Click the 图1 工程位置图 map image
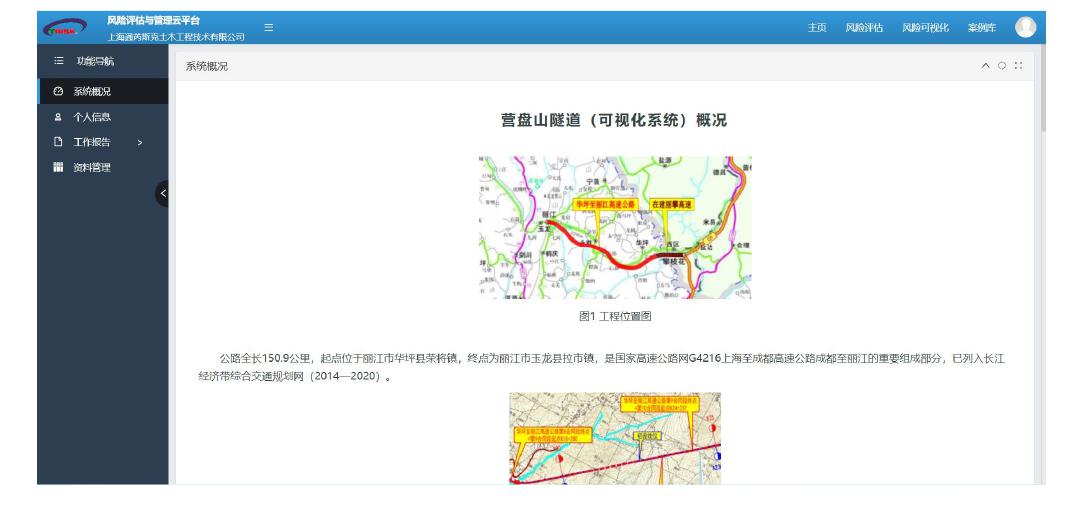The height and width of the screenshot is (524, 1069). 615,227
